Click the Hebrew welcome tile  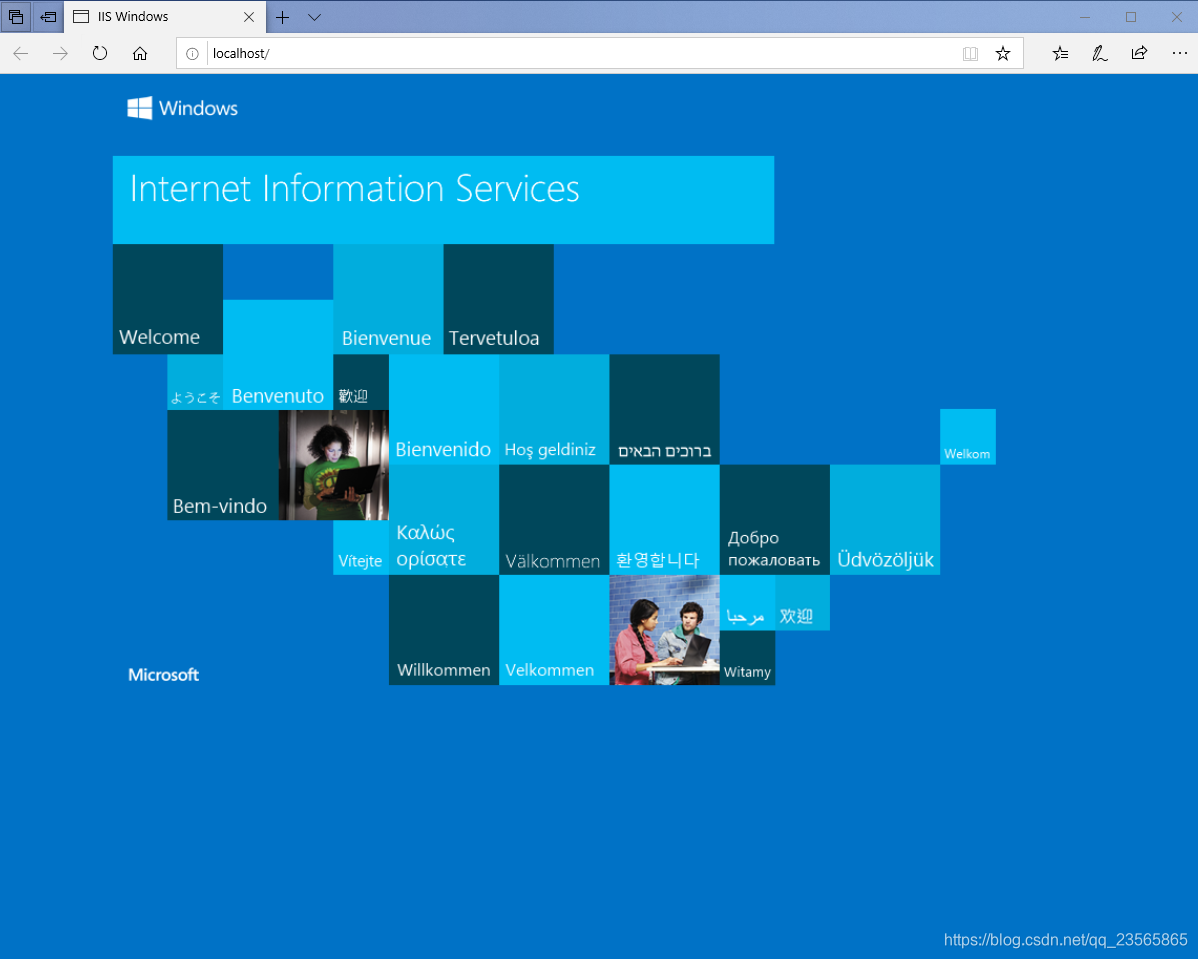point(665,410)
